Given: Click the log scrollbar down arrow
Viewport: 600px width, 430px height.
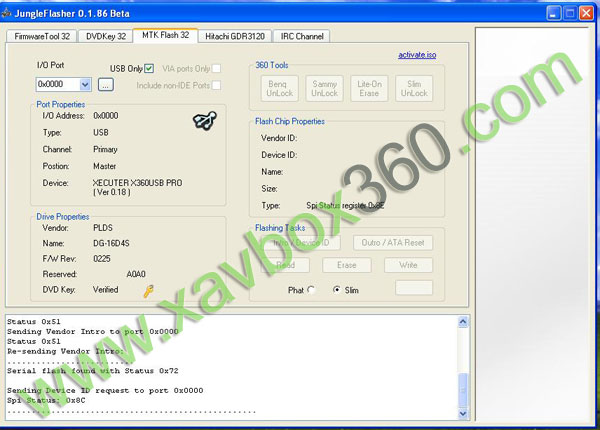Looking at the screenshot, I should (463, 413).
